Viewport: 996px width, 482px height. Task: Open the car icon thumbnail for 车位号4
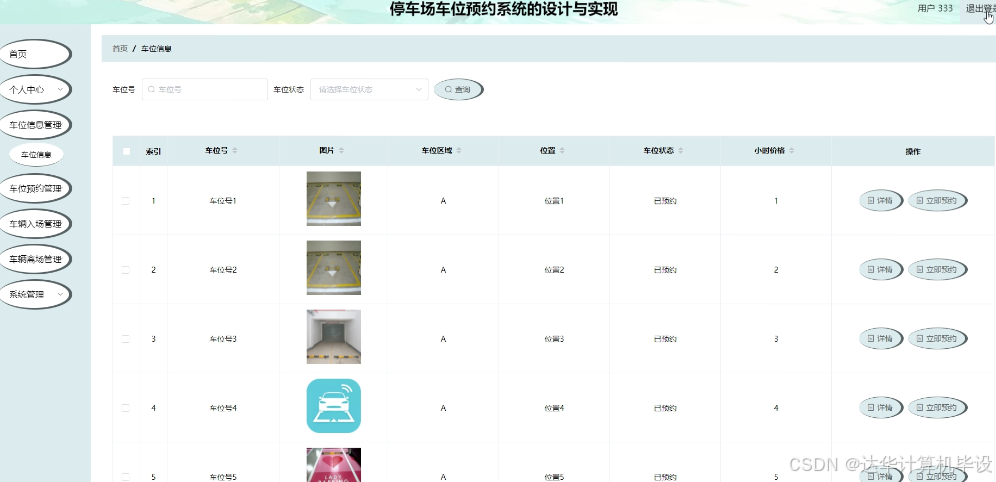[333, 406]
